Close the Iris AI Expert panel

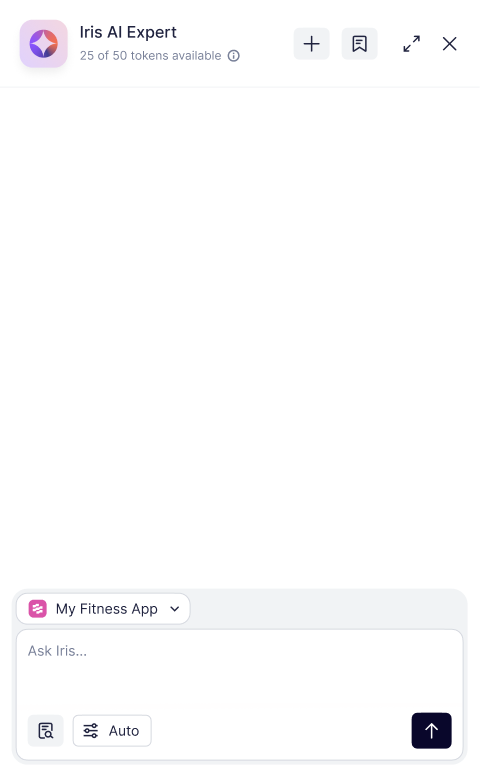click(449, 44)
